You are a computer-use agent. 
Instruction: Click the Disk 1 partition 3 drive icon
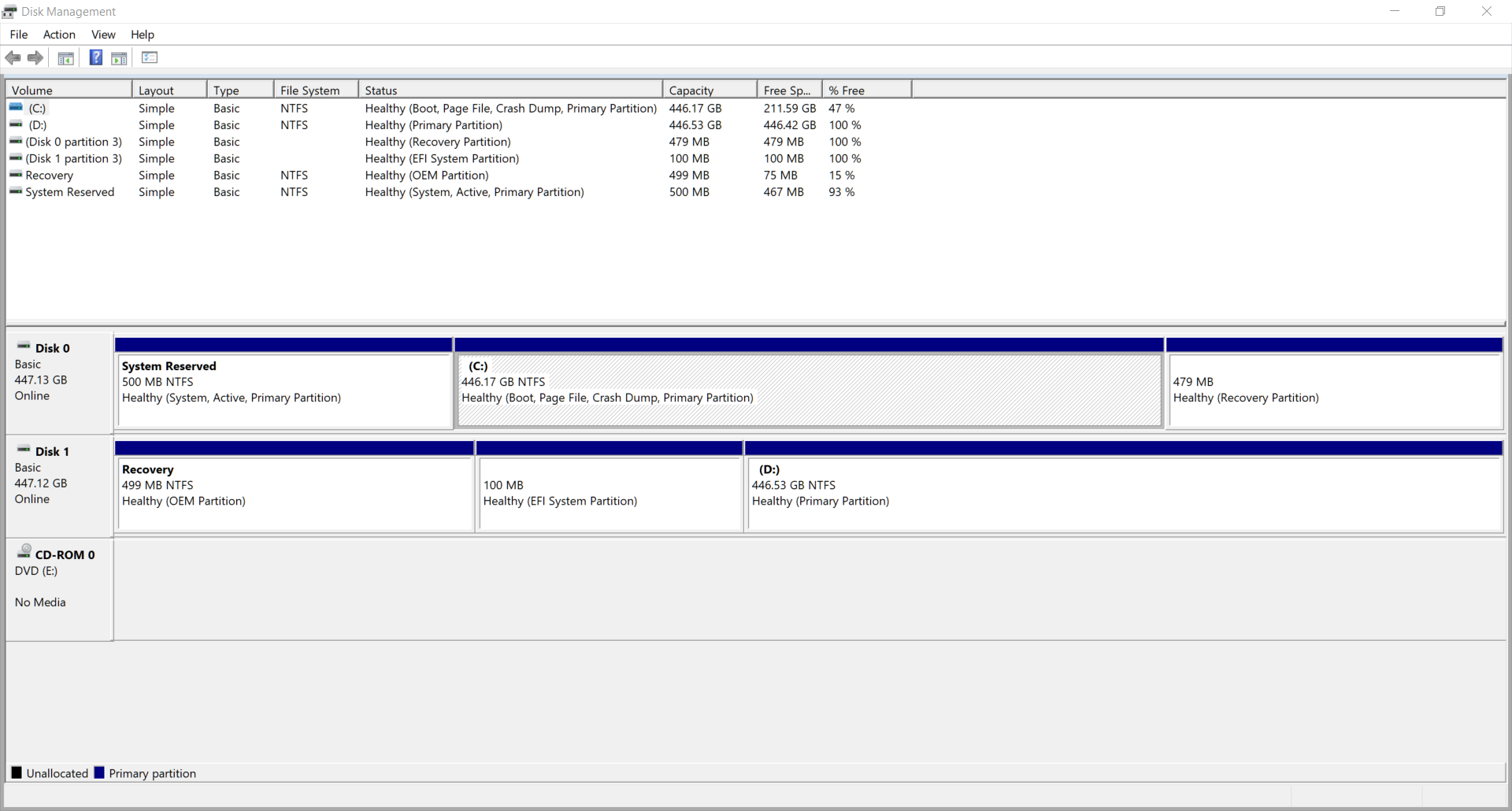16,158
